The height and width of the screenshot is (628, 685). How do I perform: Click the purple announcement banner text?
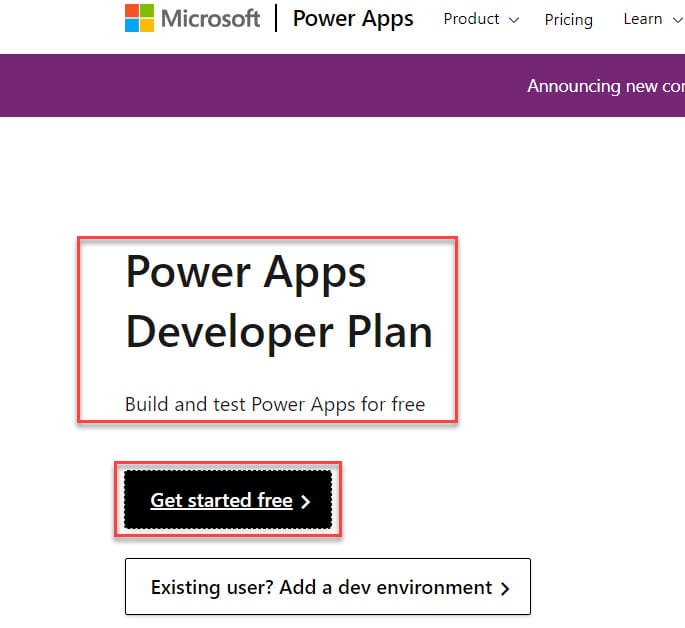click(x=605, y=86)
